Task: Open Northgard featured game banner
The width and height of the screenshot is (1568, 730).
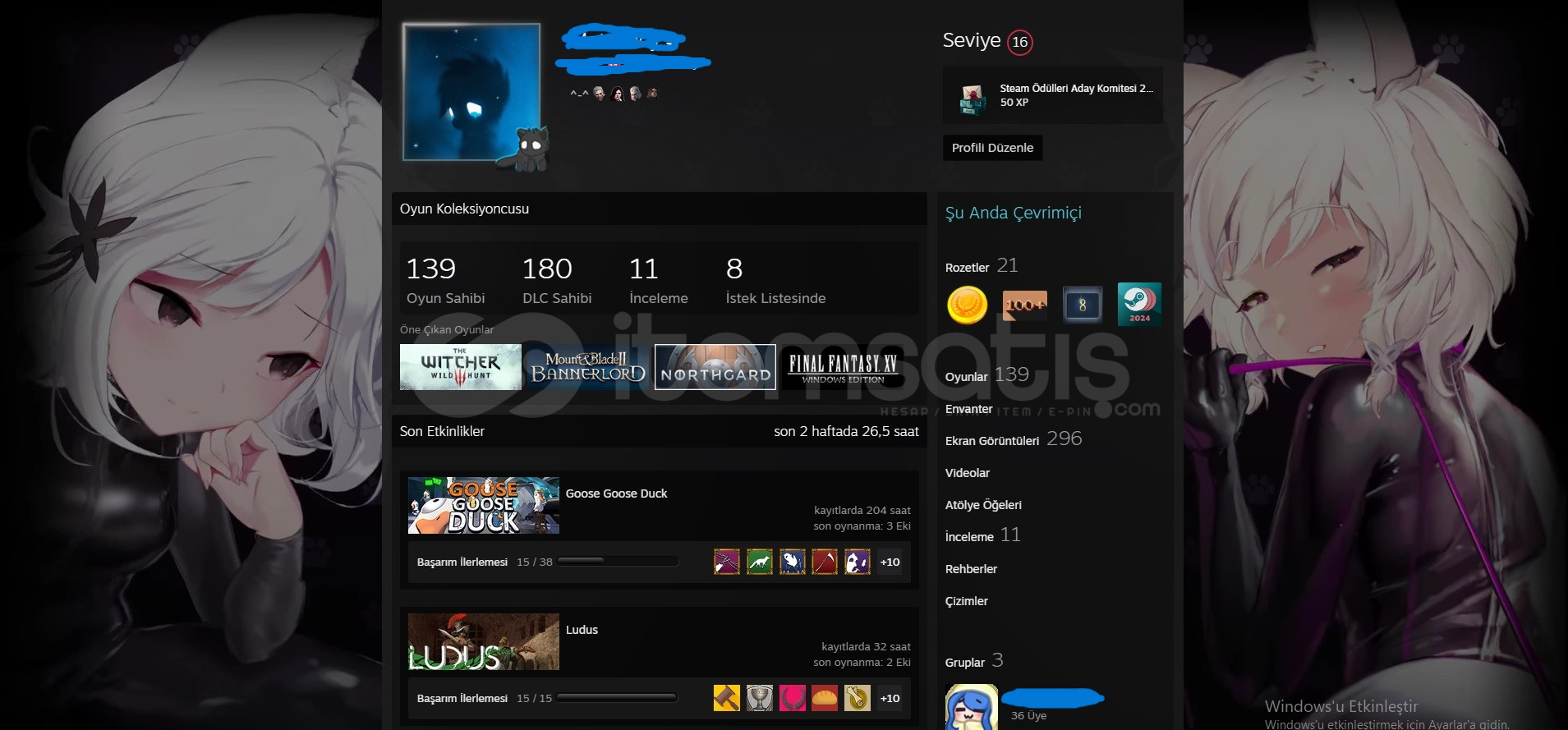Action: (x=715, y=367)
